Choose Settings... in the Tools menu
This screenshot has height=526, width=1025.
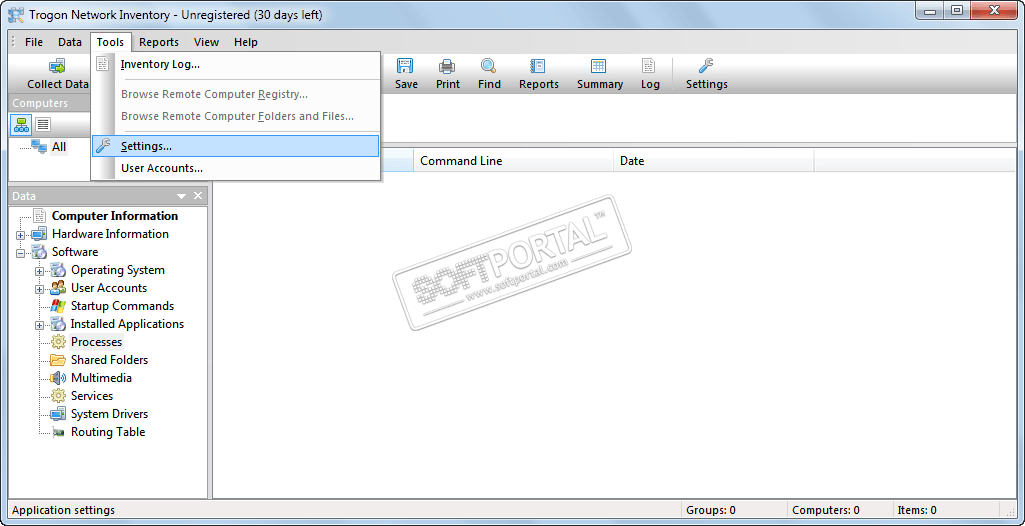[235, 146]
